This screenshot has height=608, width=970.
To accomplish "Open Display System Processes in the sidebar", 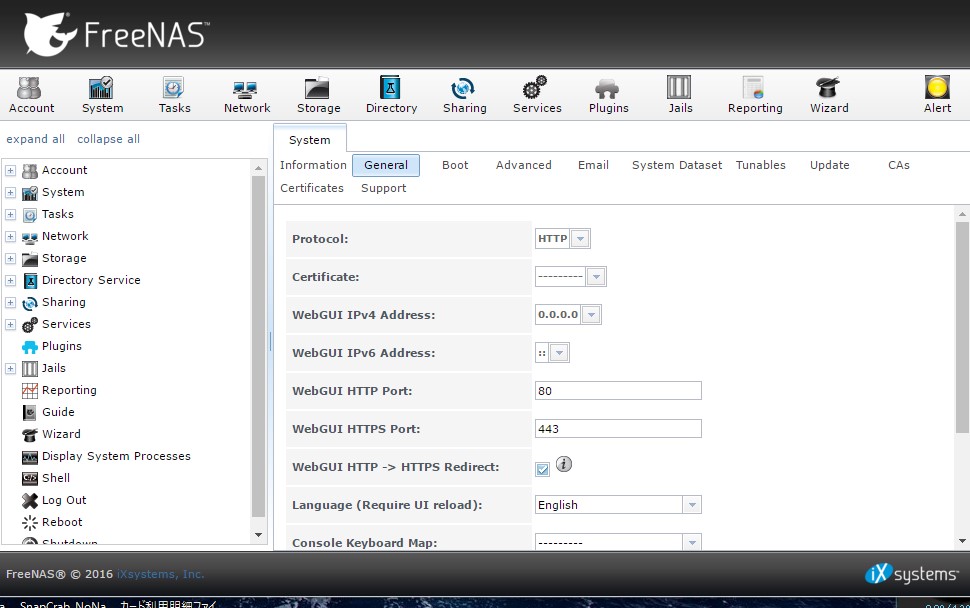I will click(x=116, y=456).
